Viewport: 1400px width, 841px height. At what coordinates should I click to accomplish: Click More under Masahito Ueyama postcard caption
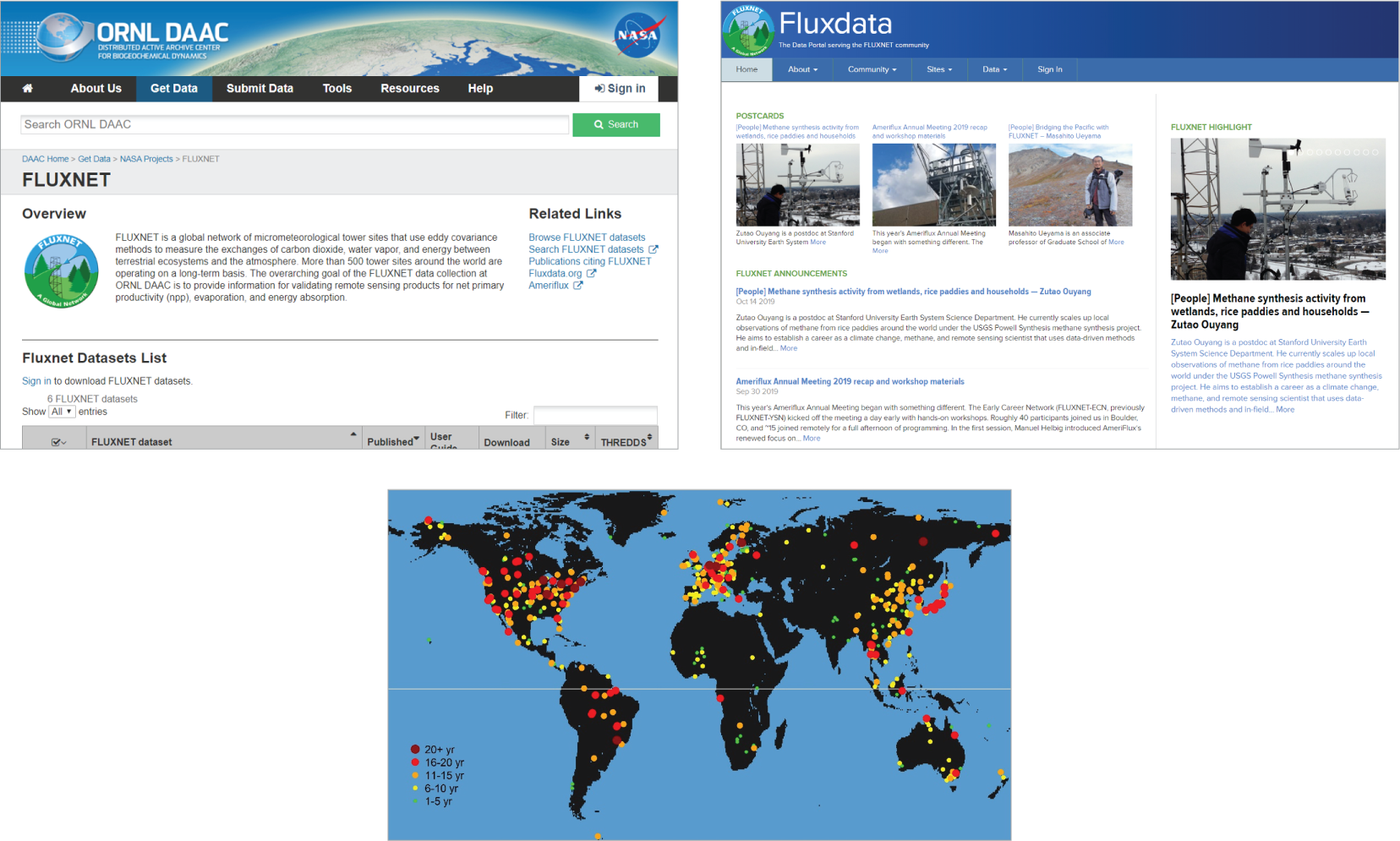click(x=1116, y=243)
